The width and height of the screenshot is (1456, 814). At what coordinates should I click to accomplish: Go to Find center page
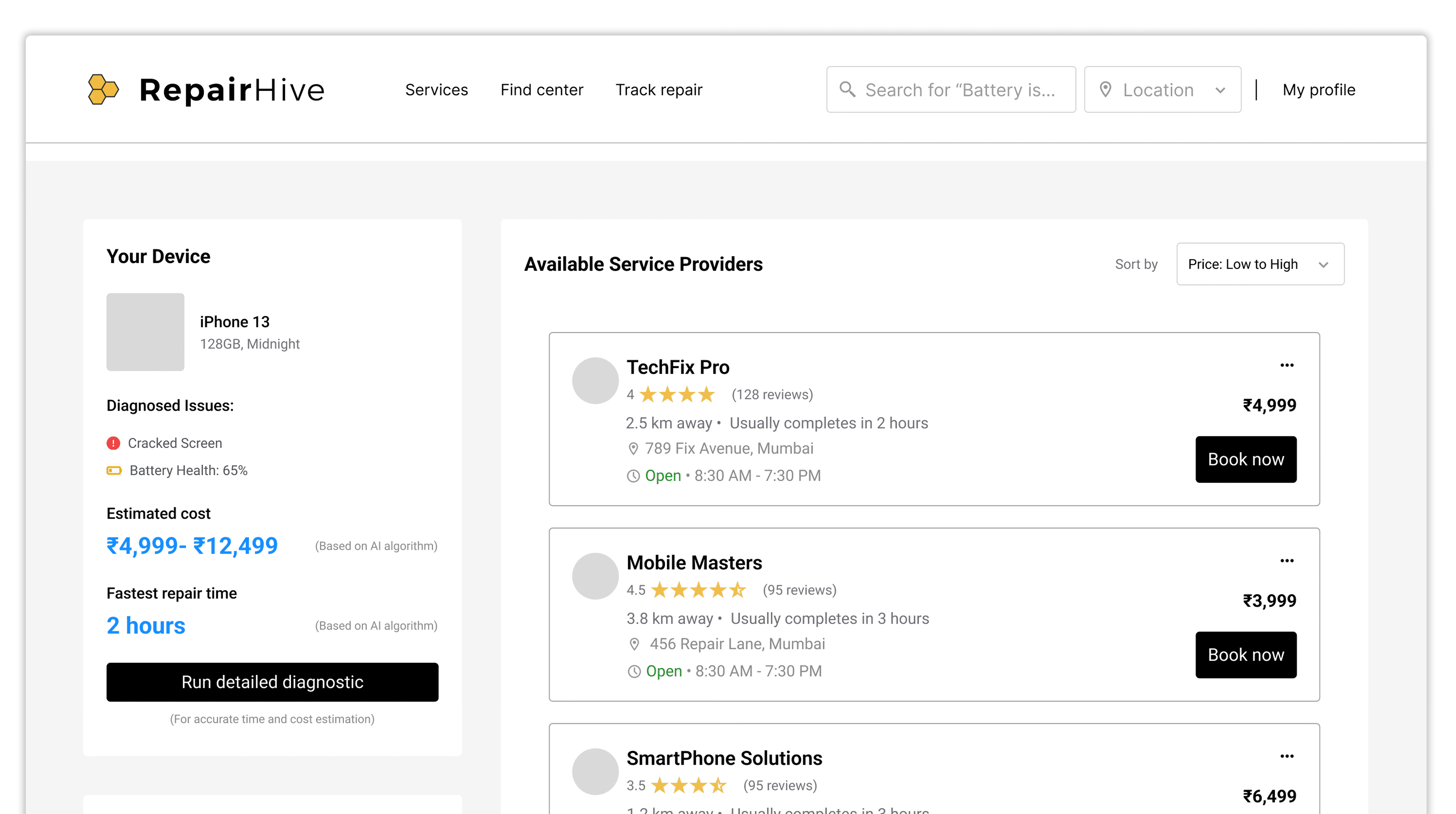coord(541,89)
